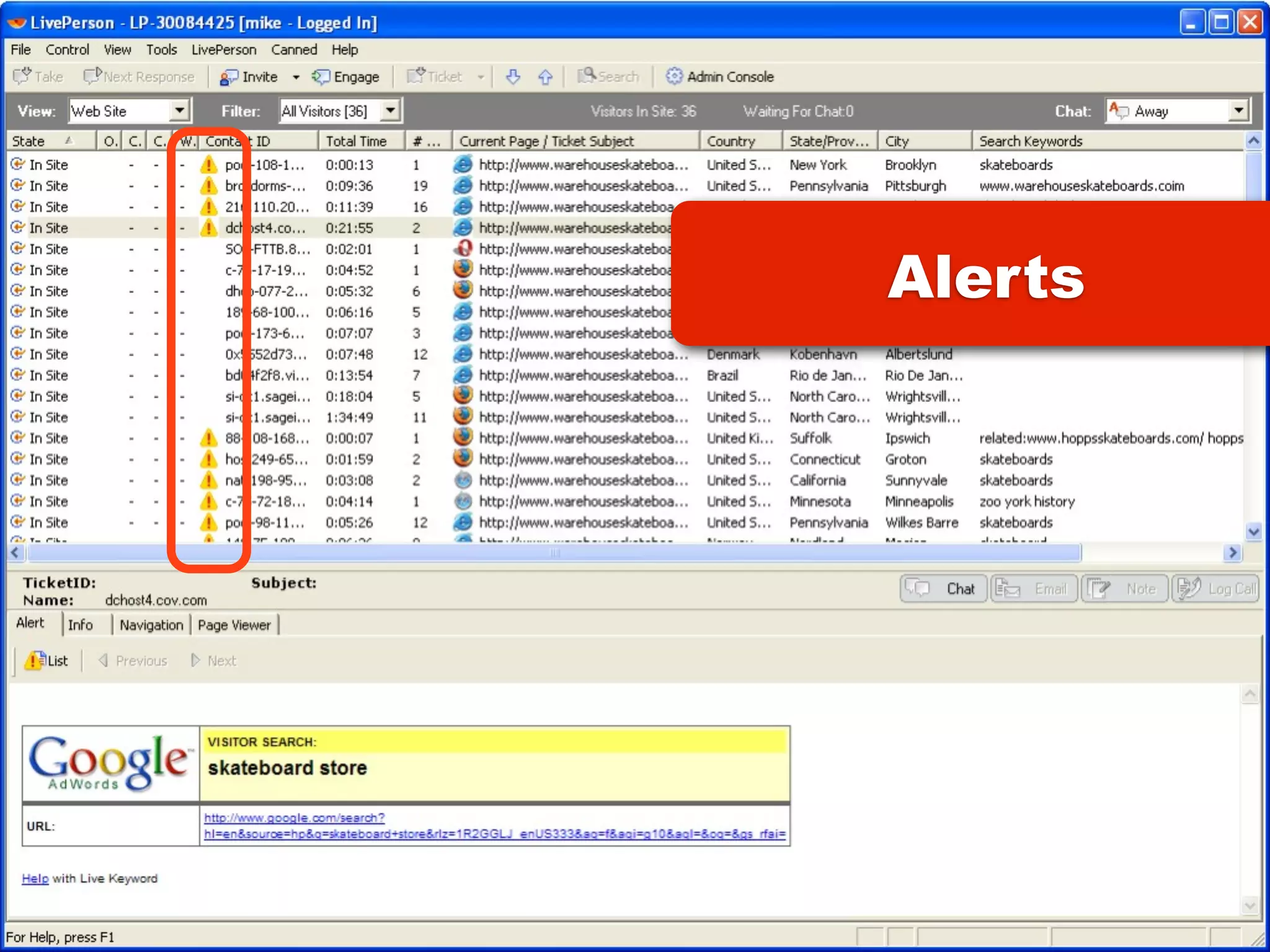Expand the All Visitors filter dropdown
The width and height of the screenshot is (1270, 952).
click(x=390, y=111)
